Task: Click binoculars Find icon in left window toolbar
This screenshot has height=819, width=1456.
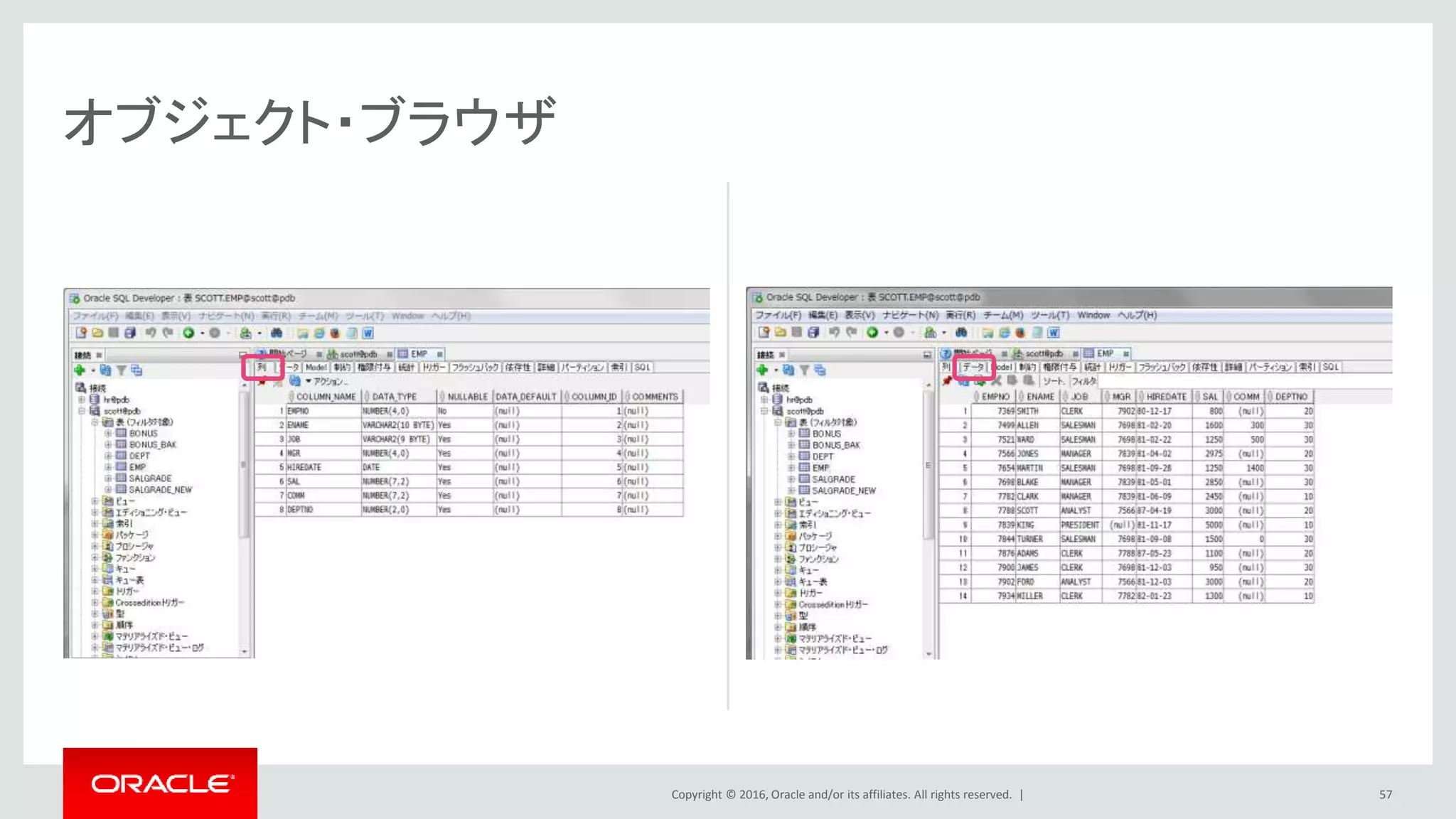Action: [277, 333]
